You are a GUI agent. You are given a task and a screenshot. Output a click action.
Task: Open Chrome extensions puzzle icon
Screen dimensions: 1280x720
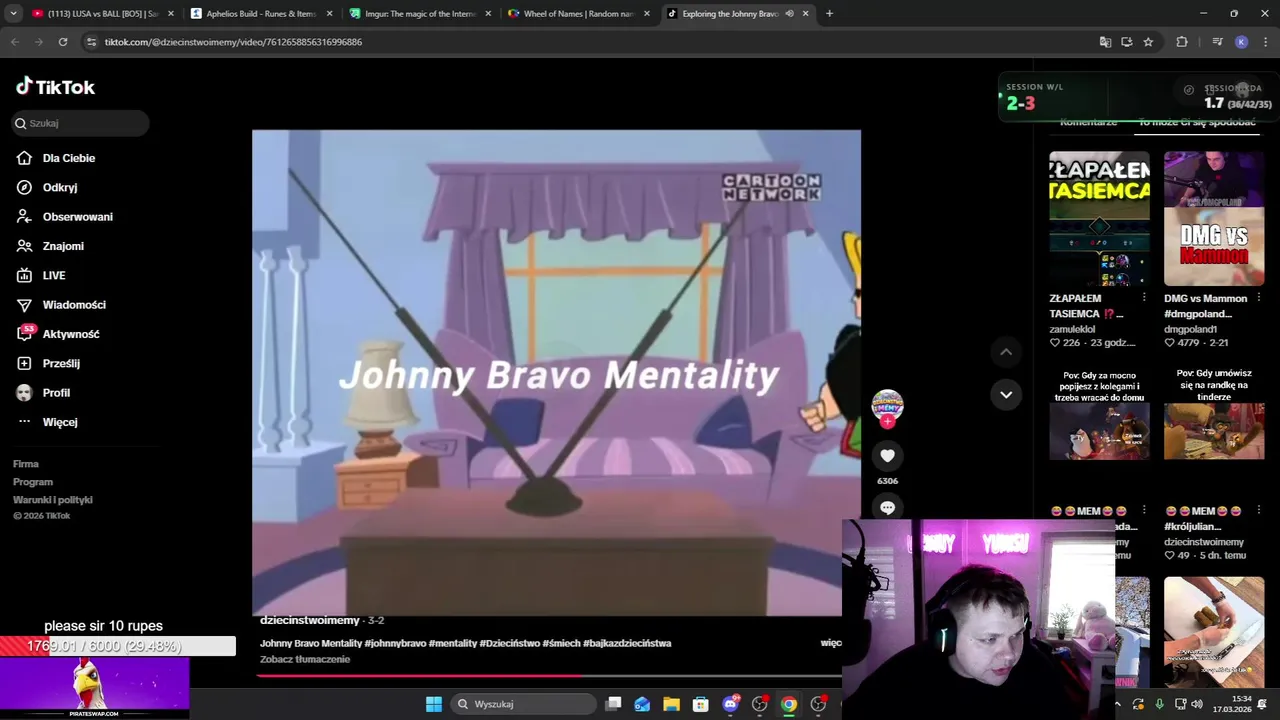pos(1181,42)
